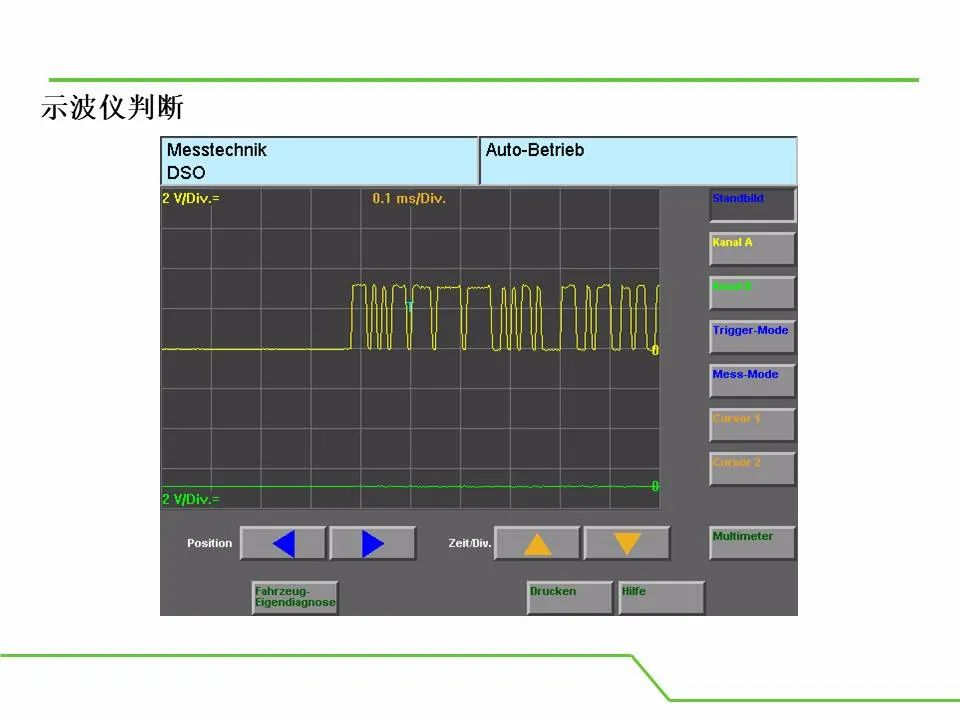Open Fahrzeug-Eigendiagnose
The width and height of the screenshot is (960, 720).
tap(295, 598)
